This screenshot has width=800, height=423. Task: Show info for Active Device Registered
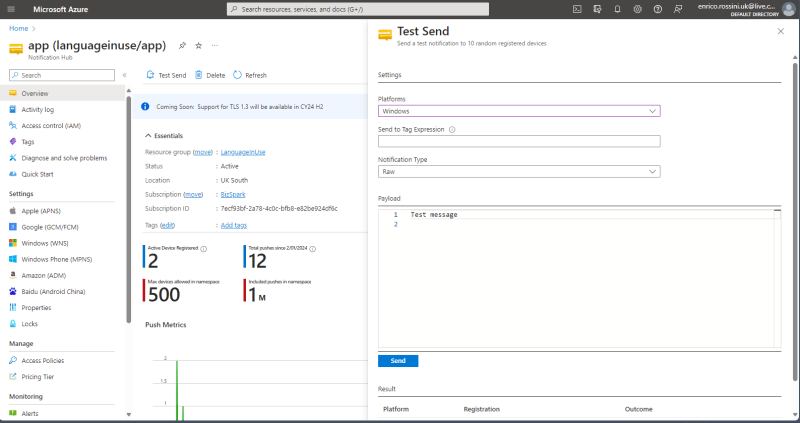pyautogui.click(x=204, y=249)
